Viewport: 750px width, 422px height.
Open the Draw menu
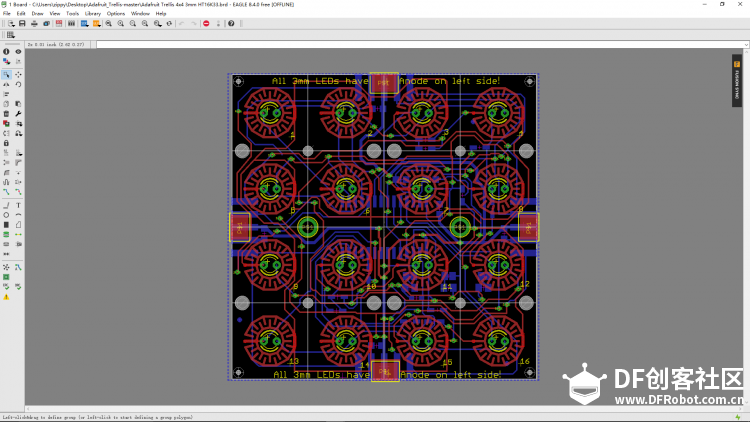tap(37, 13)
